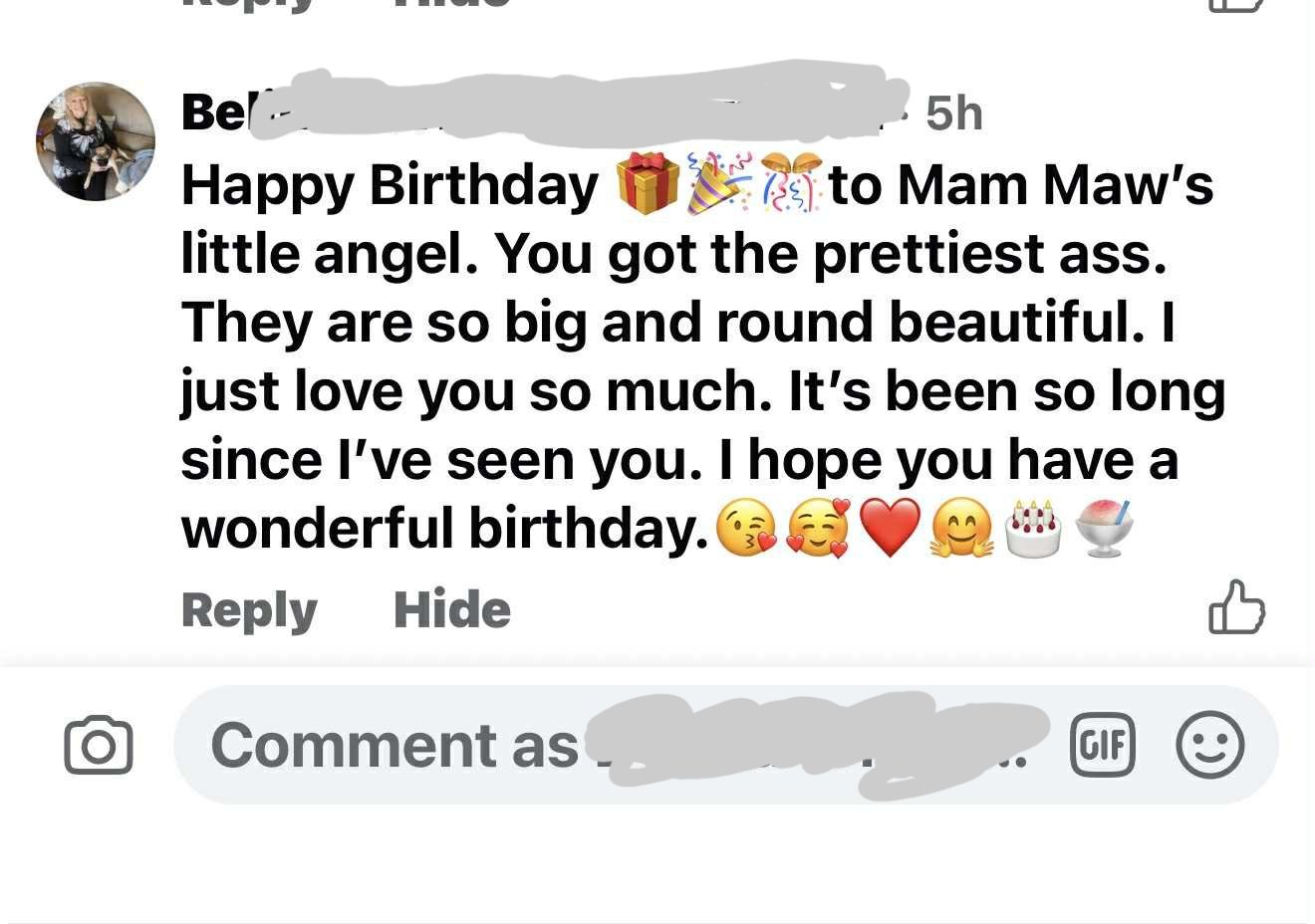This screenshot has width=1315, height=924.
Task: Click the gift box emoji in the comment
Action: click(650, 184)
